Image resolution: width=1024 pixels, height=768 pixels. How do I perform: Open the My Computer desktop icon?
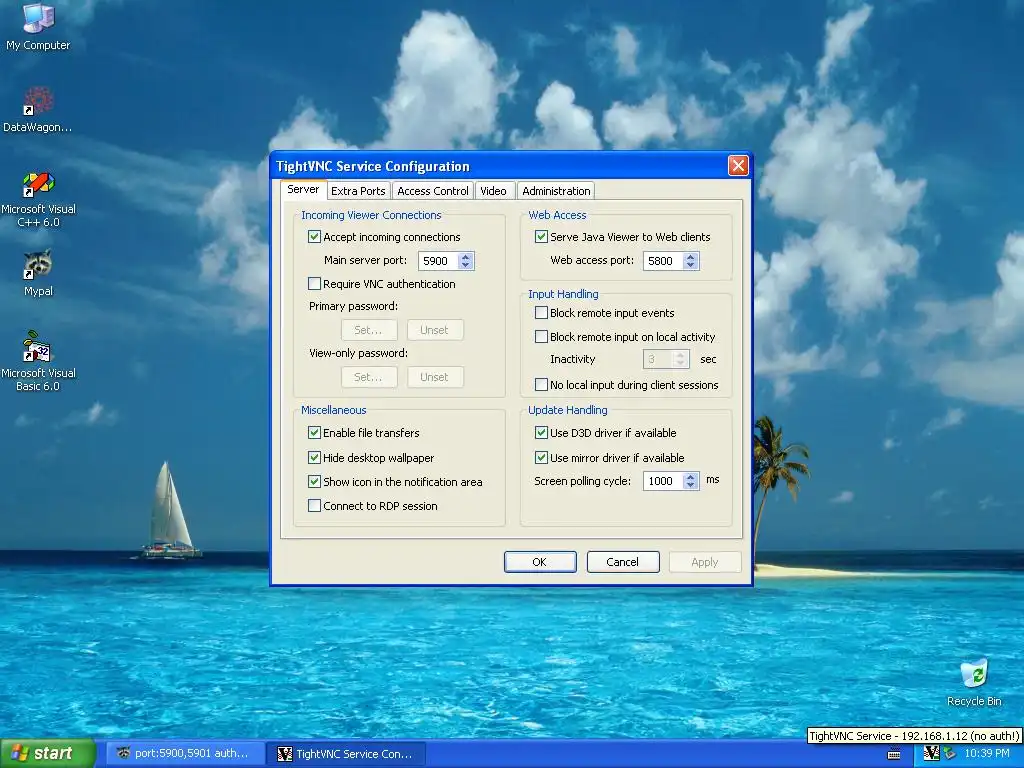(x=38, y=26)
